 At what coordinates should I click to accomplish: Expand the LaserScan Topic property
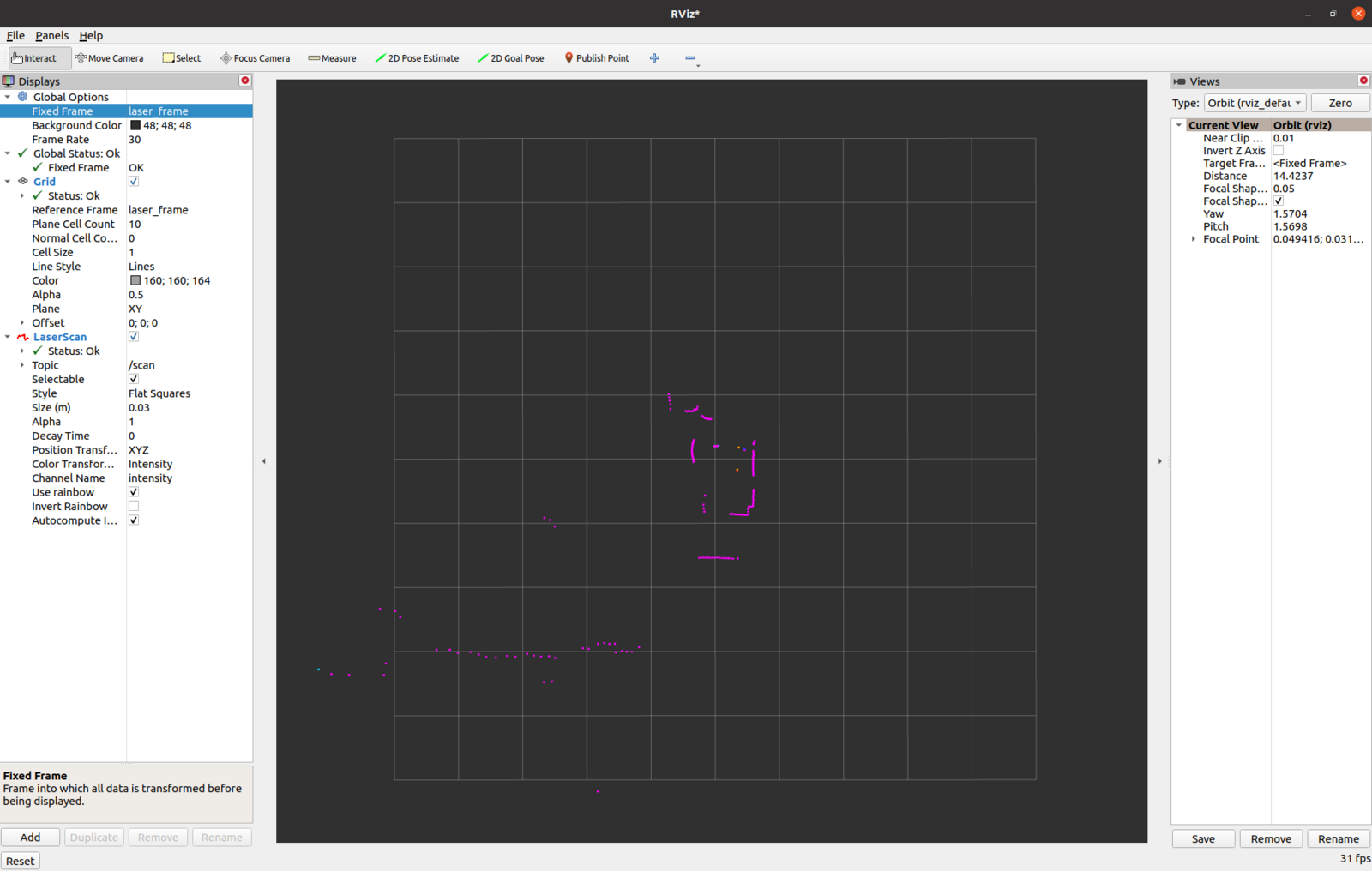(22, 365)
